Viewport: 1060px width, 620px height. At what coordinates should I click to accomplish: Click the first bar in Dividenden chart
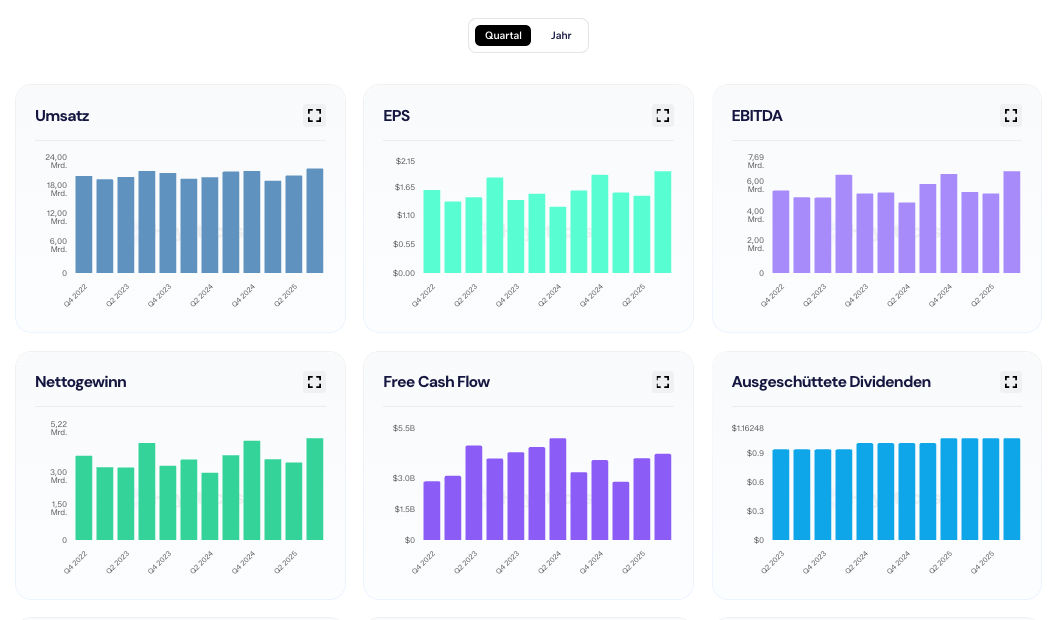click(781, 495)
